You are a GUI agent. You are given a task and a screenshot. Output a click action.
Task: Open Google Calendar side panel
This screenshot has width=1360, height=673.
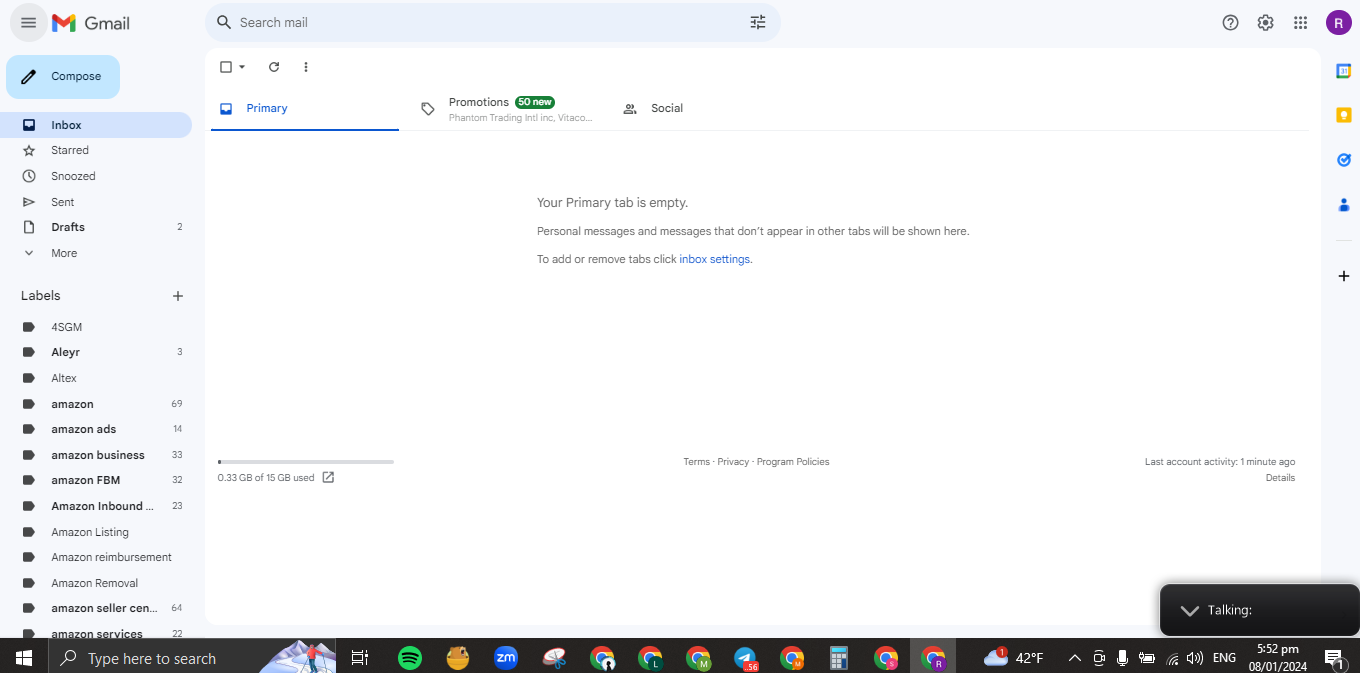coord(1344,70)
